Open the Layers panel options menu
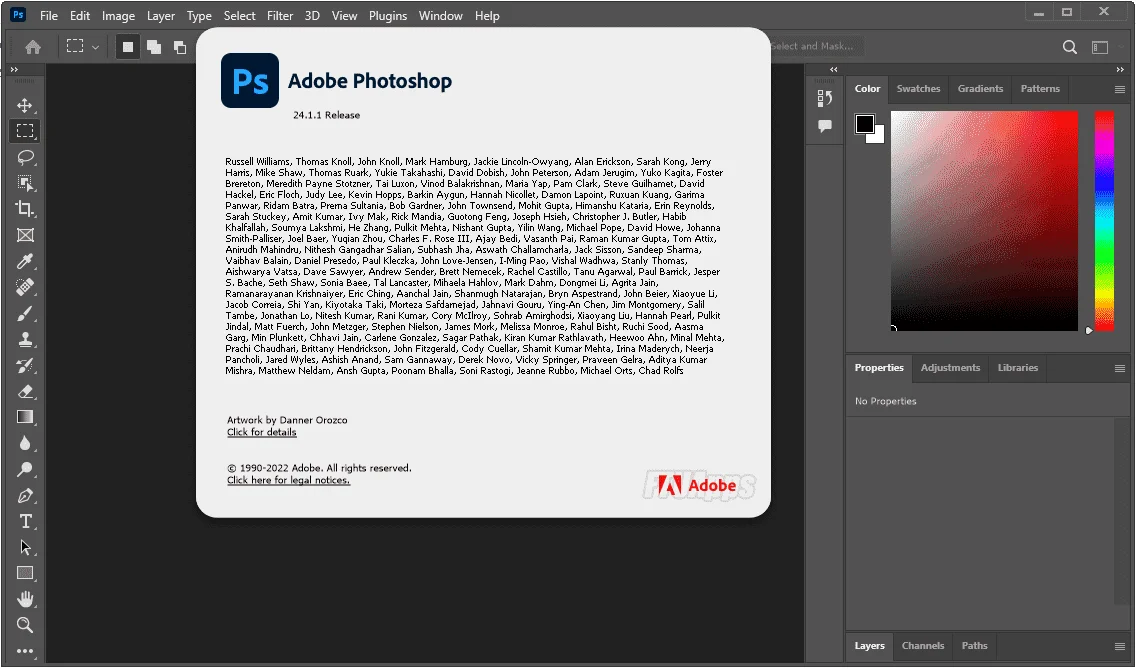Image resolution: width=1136 pixels, height=669 pixels. 1119,647
